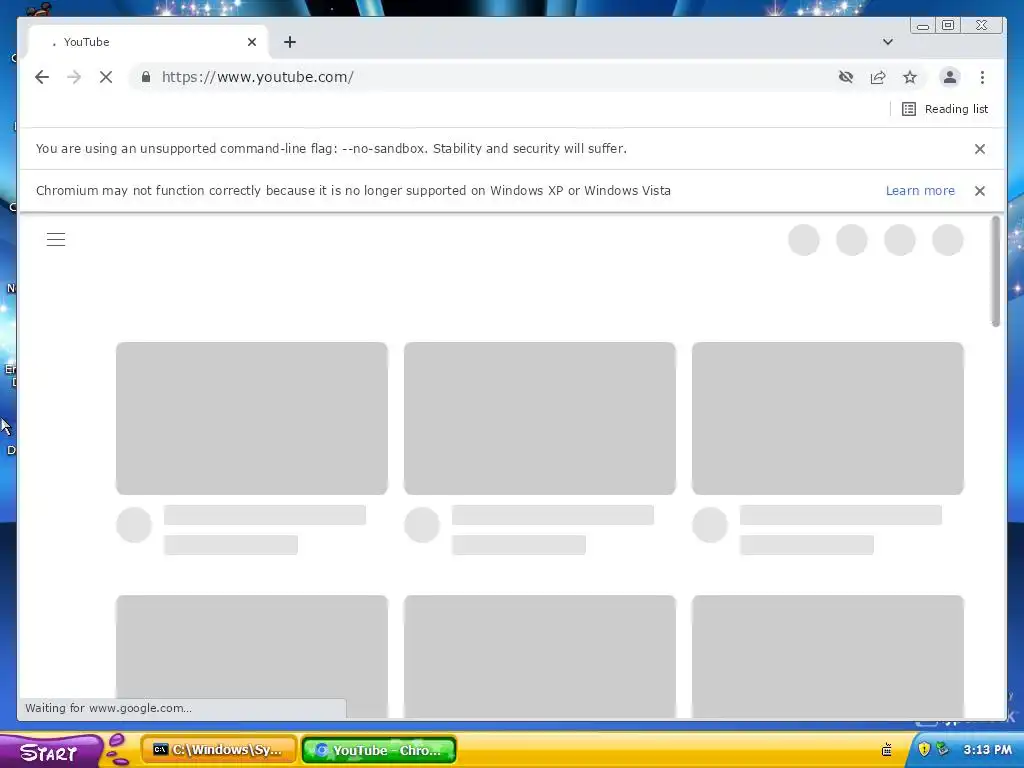Click the padlock site info icon
The height and width of the screenshot is (768, 1024).
(146, 77)
